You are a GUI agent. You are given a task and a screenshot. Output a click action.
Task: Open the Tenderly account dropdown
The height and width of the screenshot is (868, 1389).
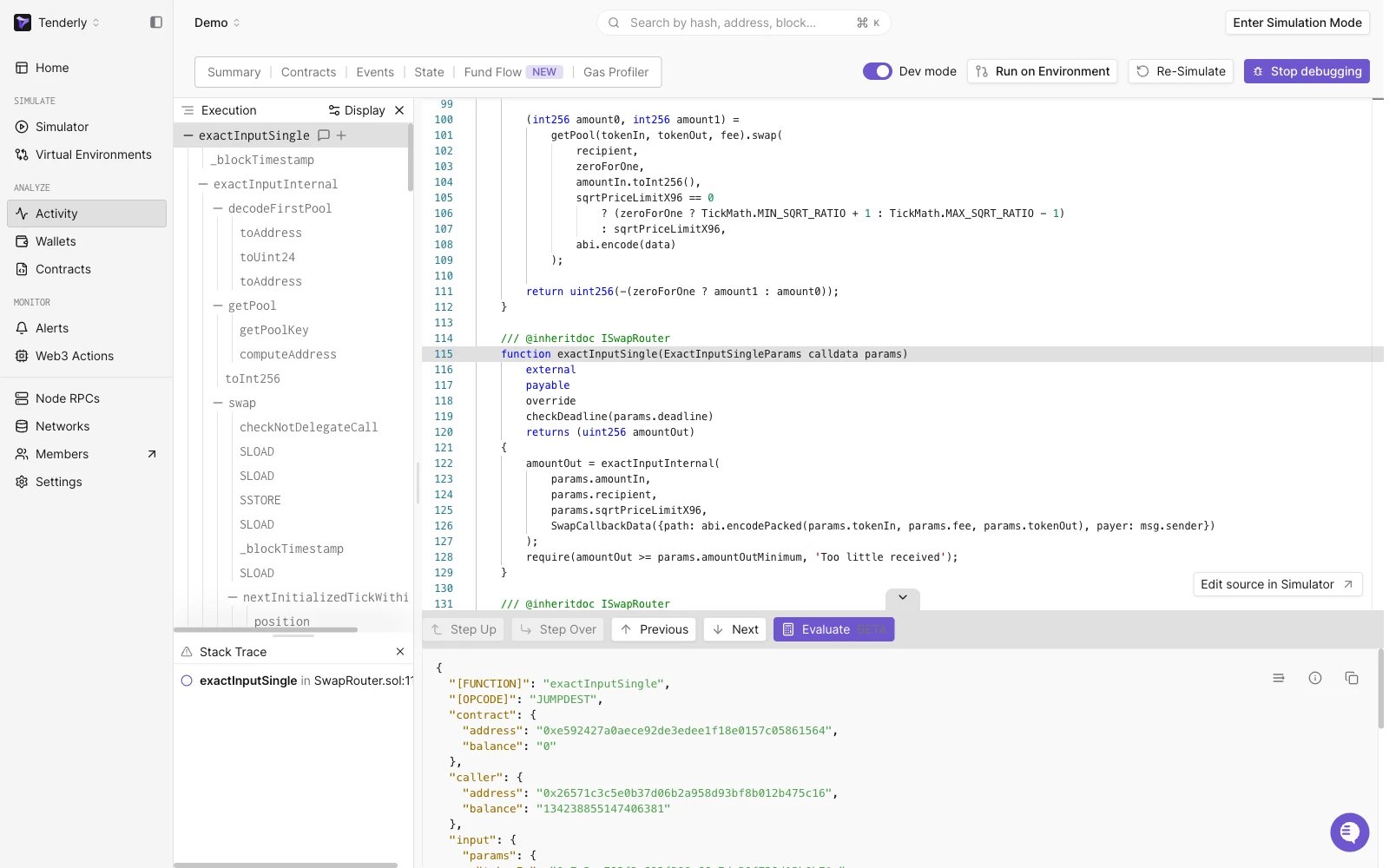click(69, 23)
